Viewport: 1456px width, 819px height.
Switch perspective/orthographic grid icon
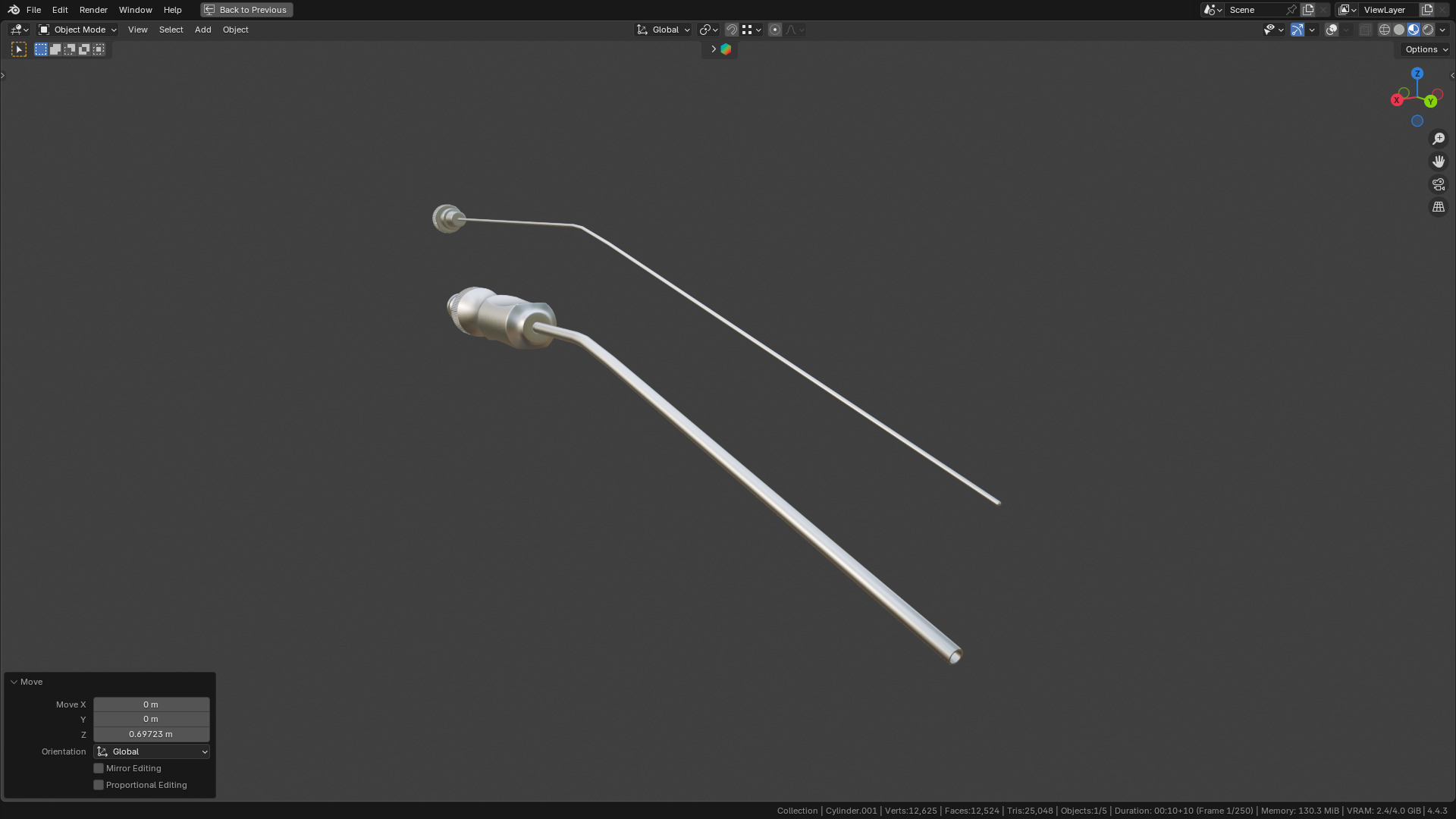[x=1439, y=207]
